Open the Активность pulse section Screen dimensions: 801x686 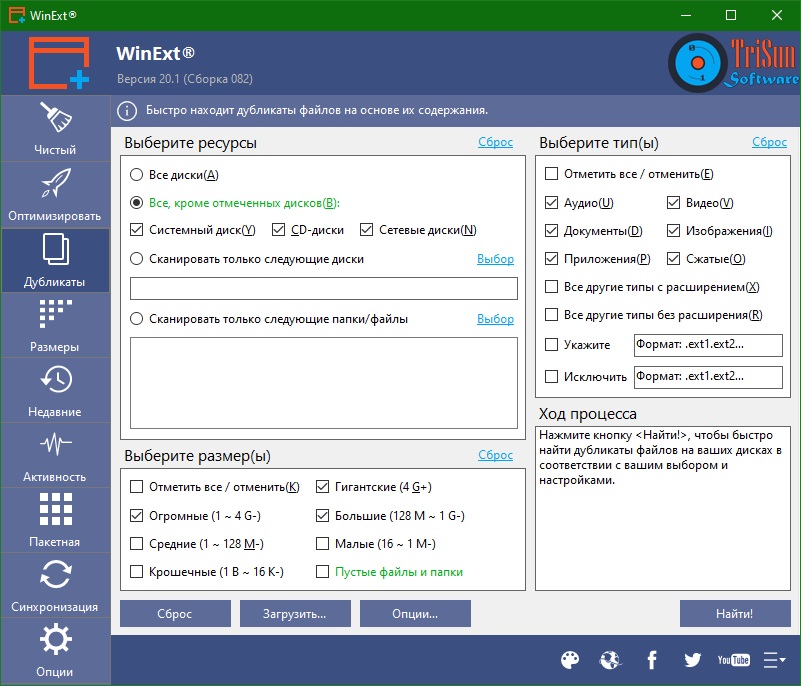(x=55, y=455)
